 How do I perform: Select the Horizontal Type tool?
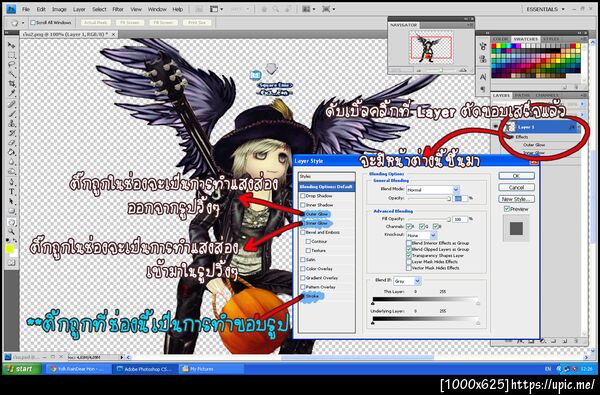(12, 191)
